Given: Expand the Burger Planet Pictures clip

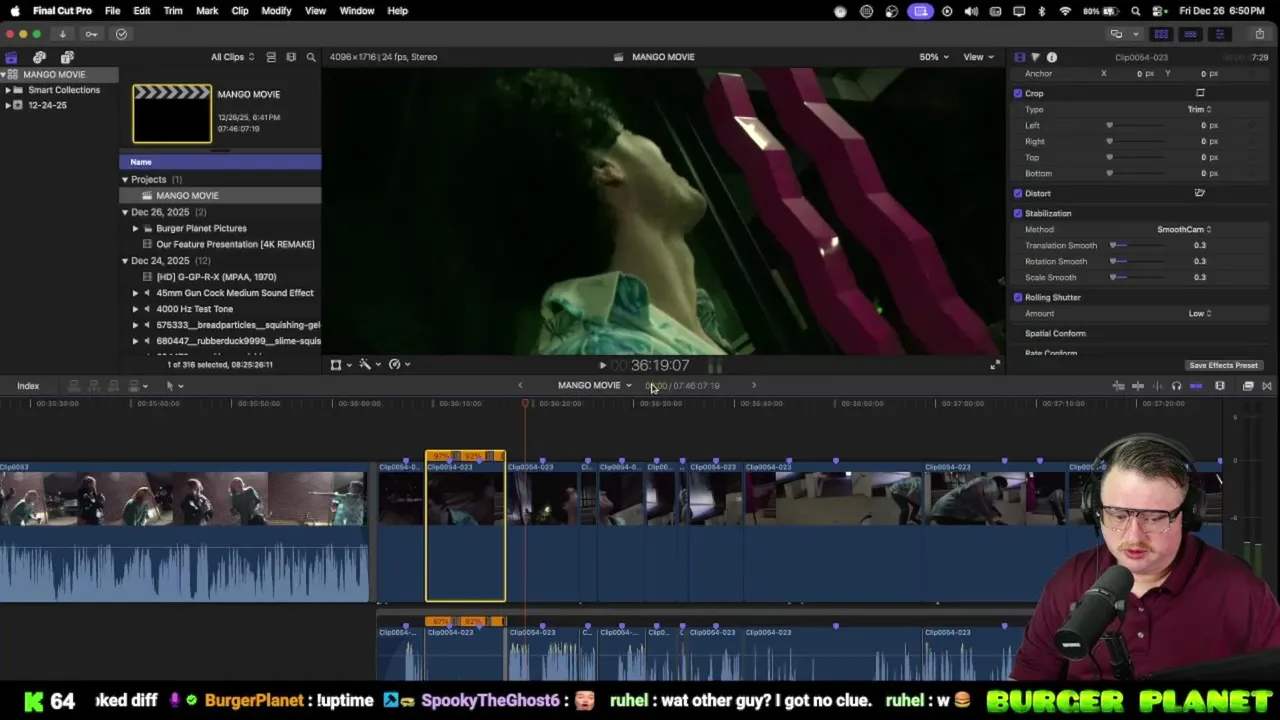Looking at the screenshot, I should 135,228.
